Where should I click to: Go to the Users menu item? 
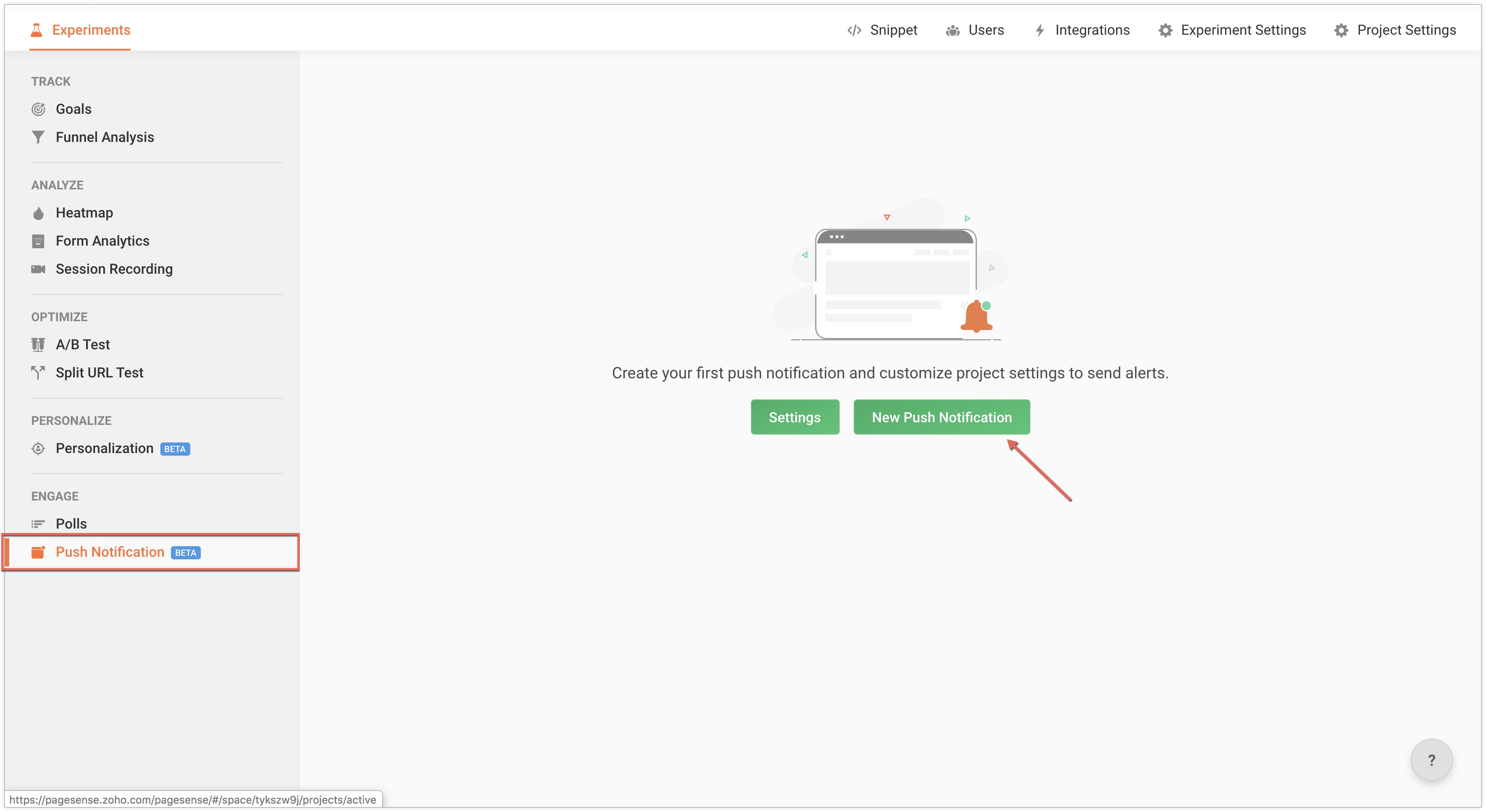click(975, 30)
